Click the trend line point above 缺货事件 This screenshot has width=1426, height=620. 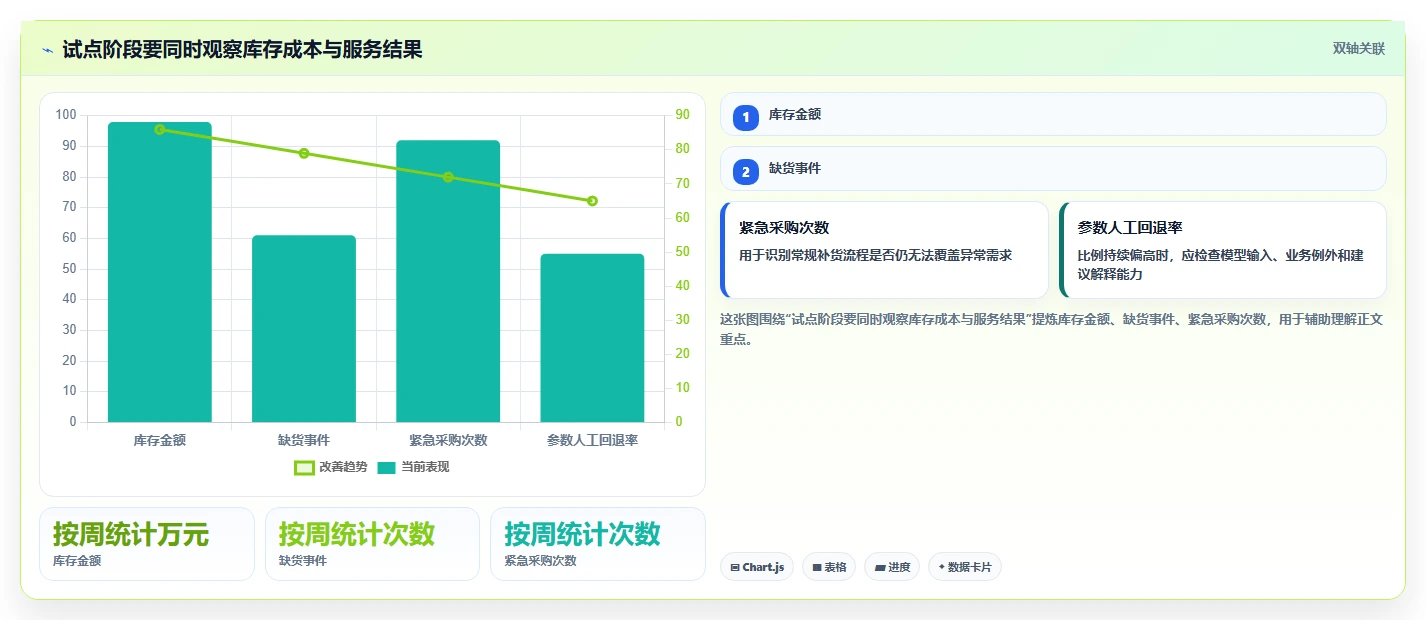pyautogui.click(x=304, y=153)
